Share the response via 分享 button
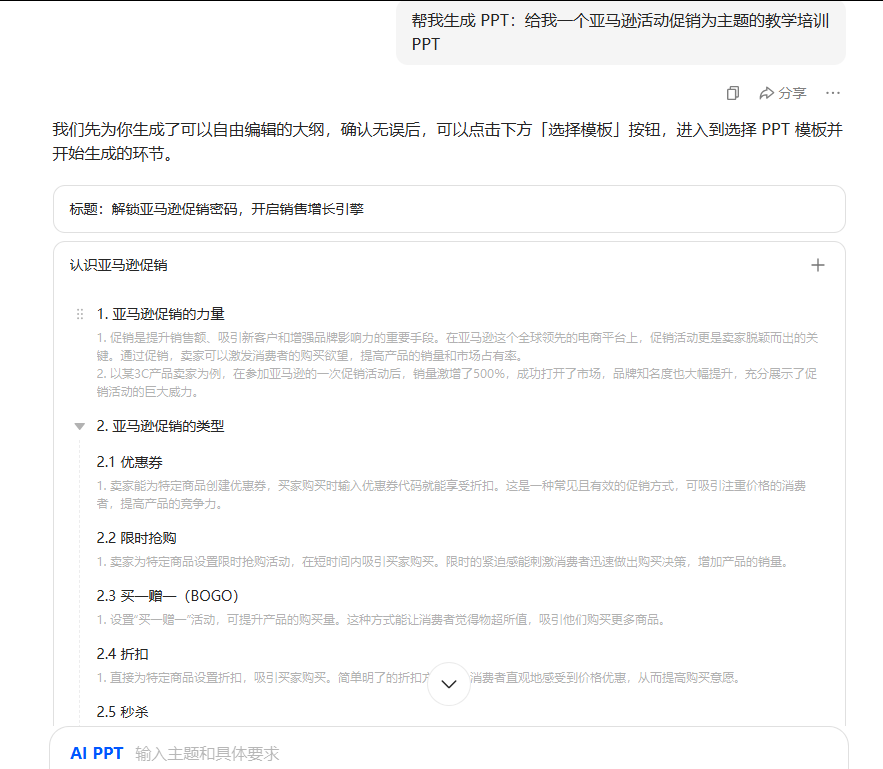 click(783, 93)
